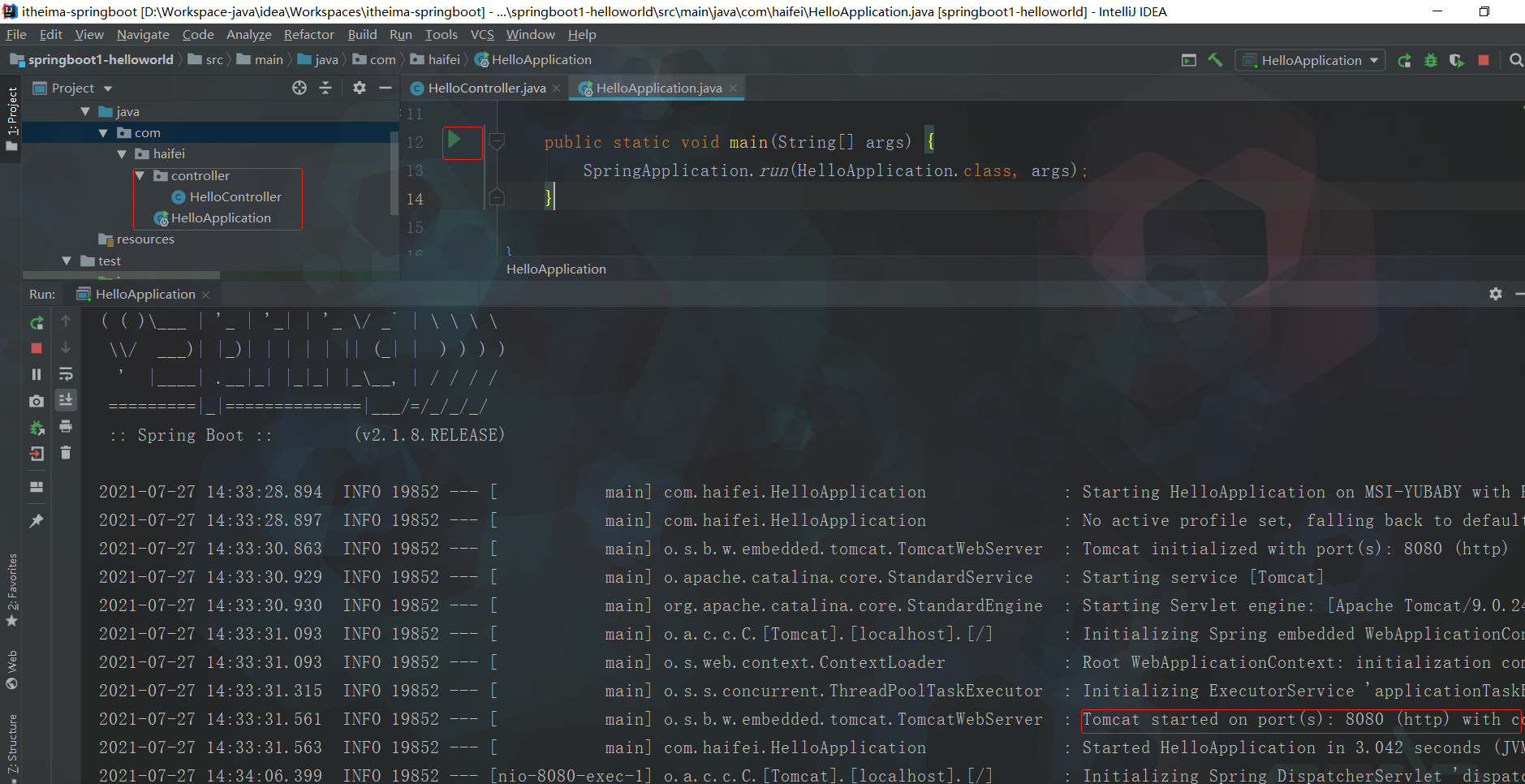Stop HelloApplication from the top toolbar
This screenshot has width=1525, height=784.
click(1484, 60)
